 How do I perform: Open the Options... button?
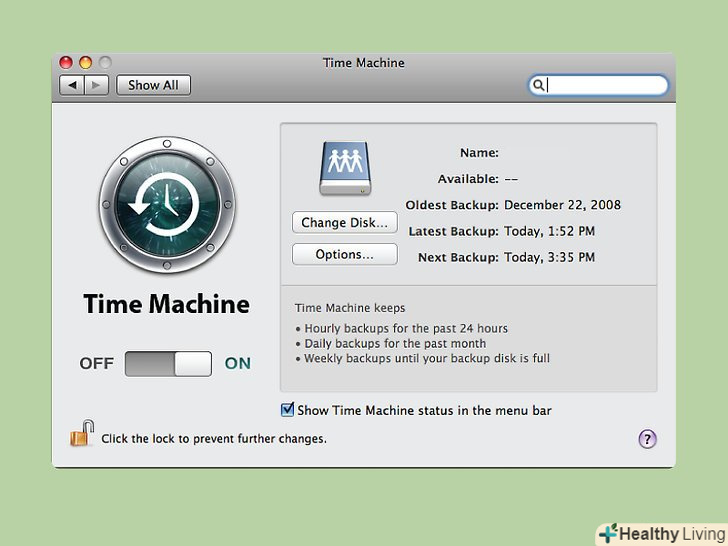[x=344, y=254]
